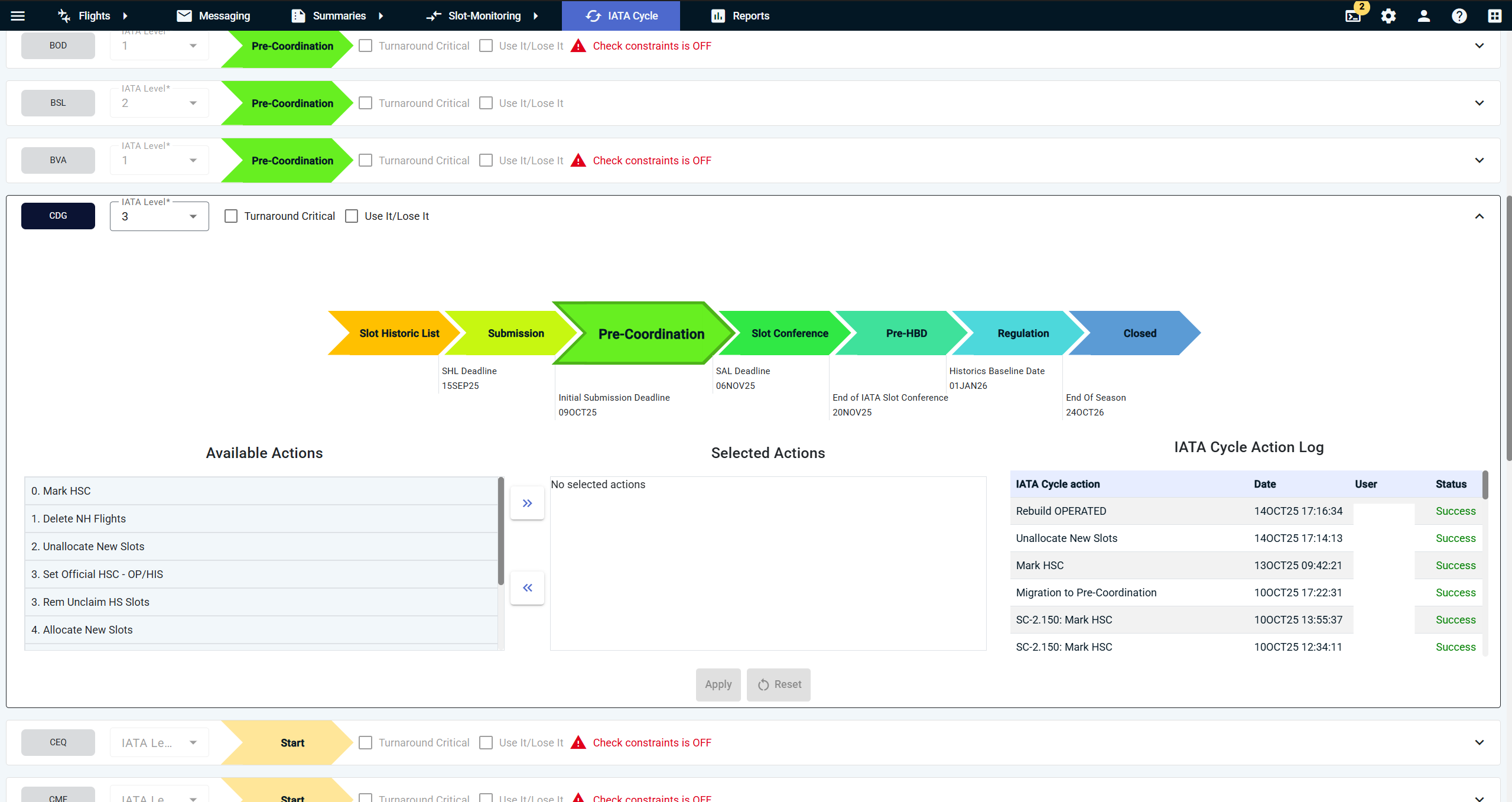The width and height of the screenshot is (1512, 802).
Task: Open the apps grid icon
Action: [x=1495, y=16]
